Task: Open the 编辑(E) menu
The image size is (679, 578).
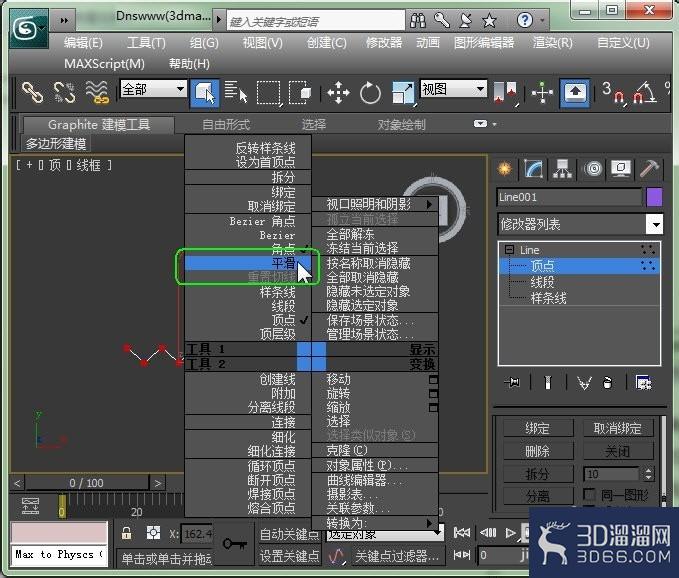Action: 83,42
